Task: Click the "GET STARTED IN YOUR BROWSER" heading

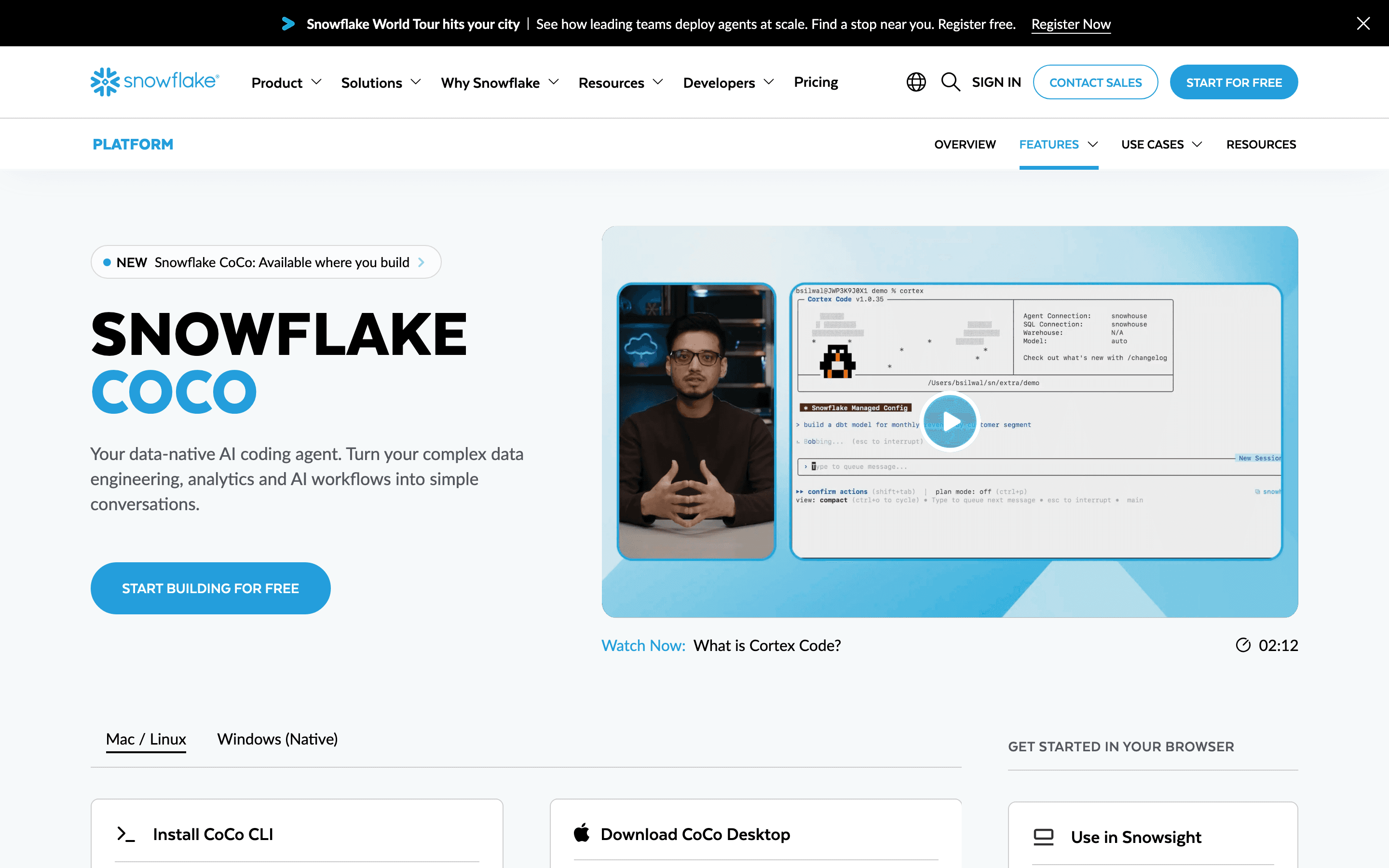Action: [1121, 746]
